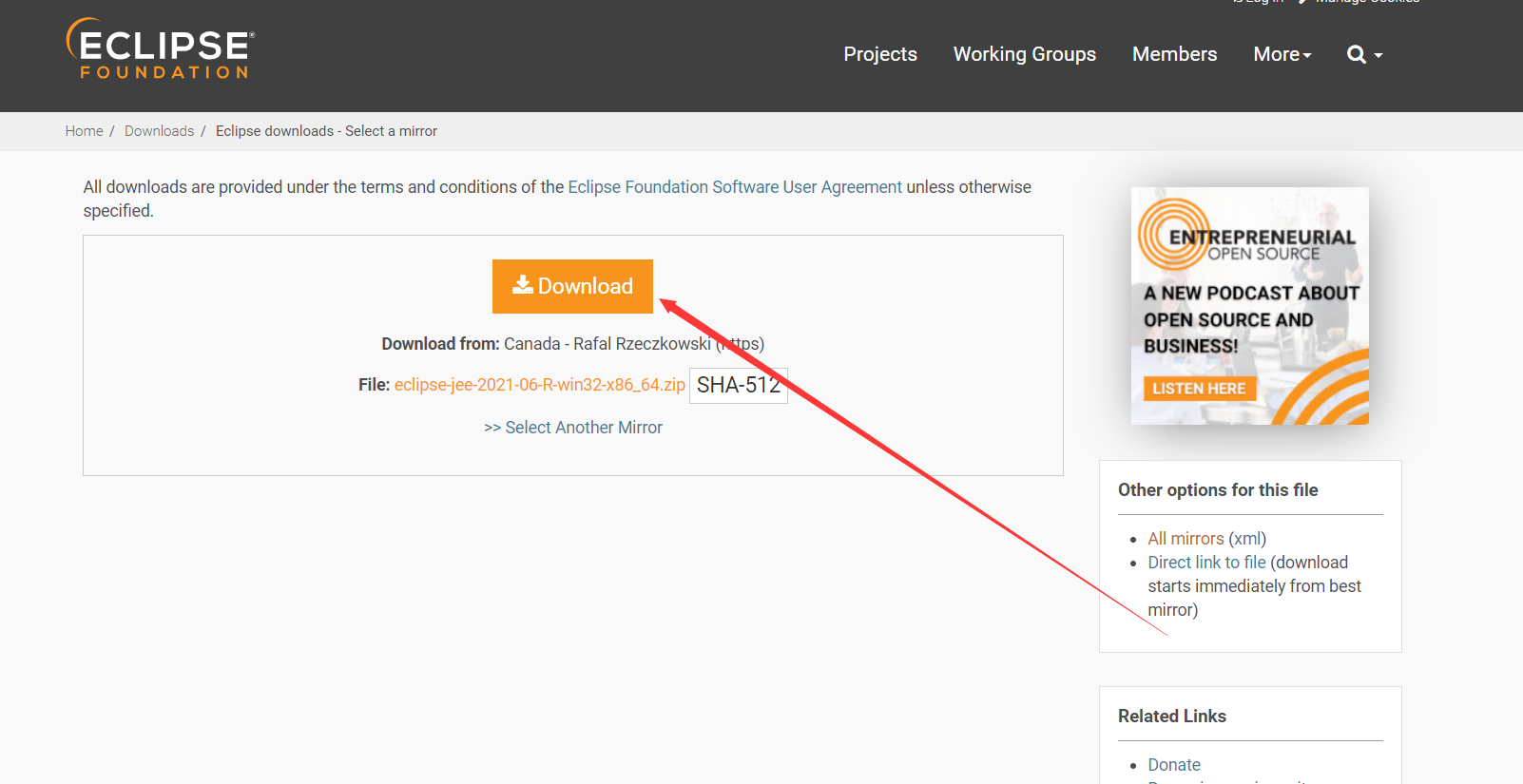Click the Eclipse Foundation logo
Screen dimensions: 1523x784
pos(160,48)
